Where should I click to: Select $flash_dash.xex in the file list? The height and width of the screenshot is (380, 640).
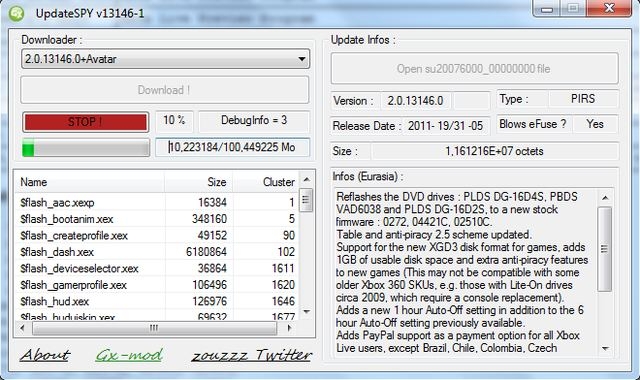point(157,252)
